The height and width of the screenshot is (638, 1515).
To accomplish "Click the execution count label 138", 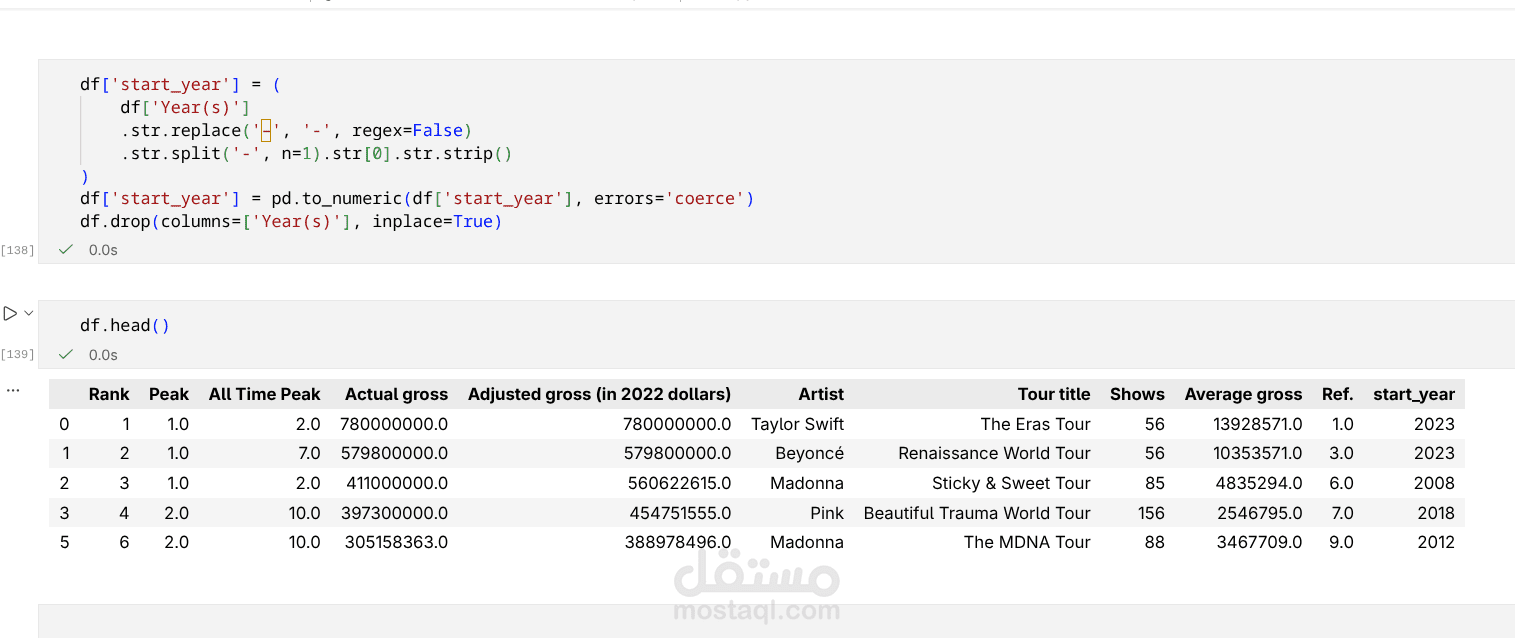I will 18,250.
